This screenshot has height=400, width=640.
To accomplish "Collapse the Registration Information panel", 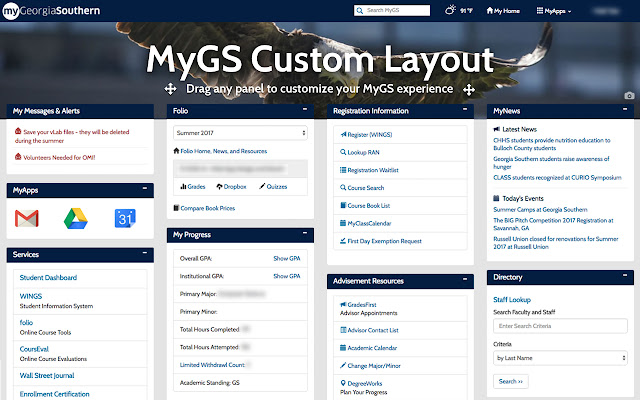I will pos(465,109).
